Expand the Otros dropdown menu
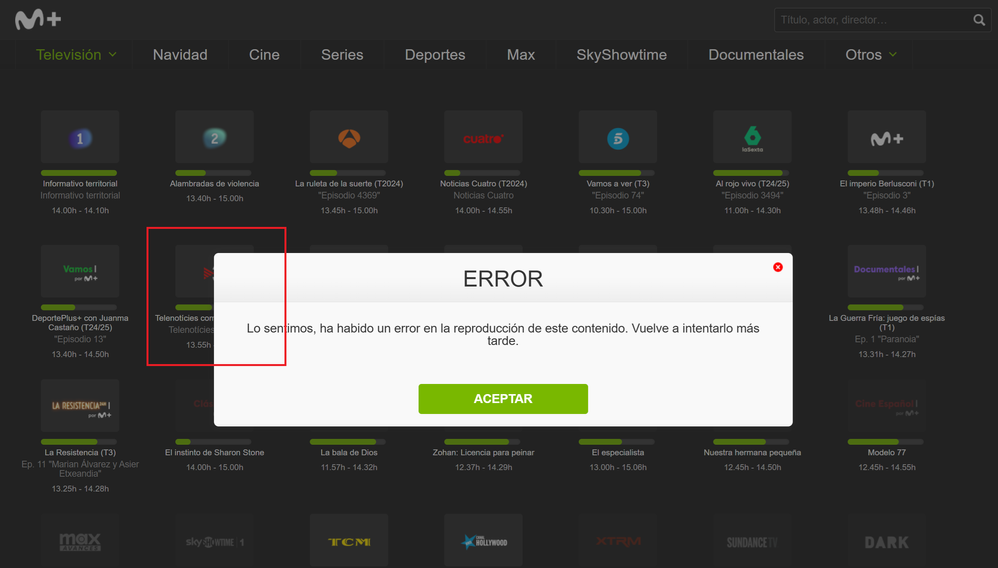Screen dimensions: 998x568 871,55
